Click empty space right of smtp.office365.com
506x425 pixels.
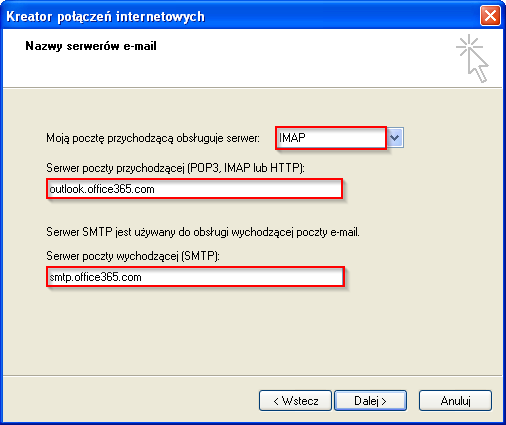[x=242, y=277]
